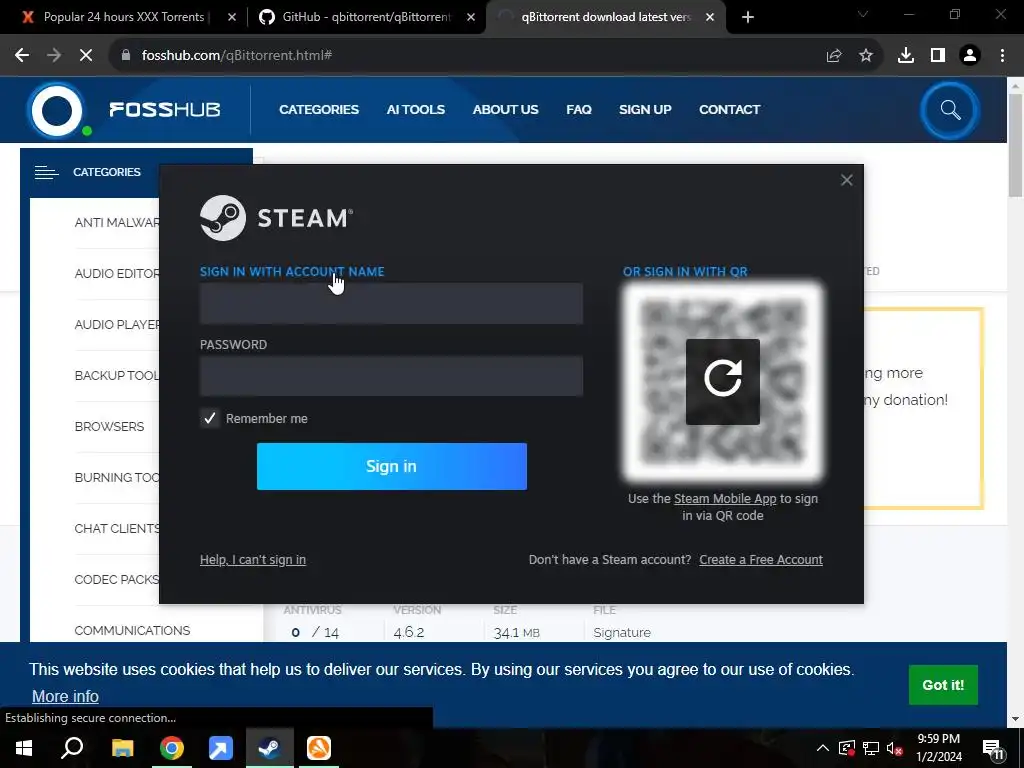
Task: Open Chrome three-dot menu
Action: 1002,56
